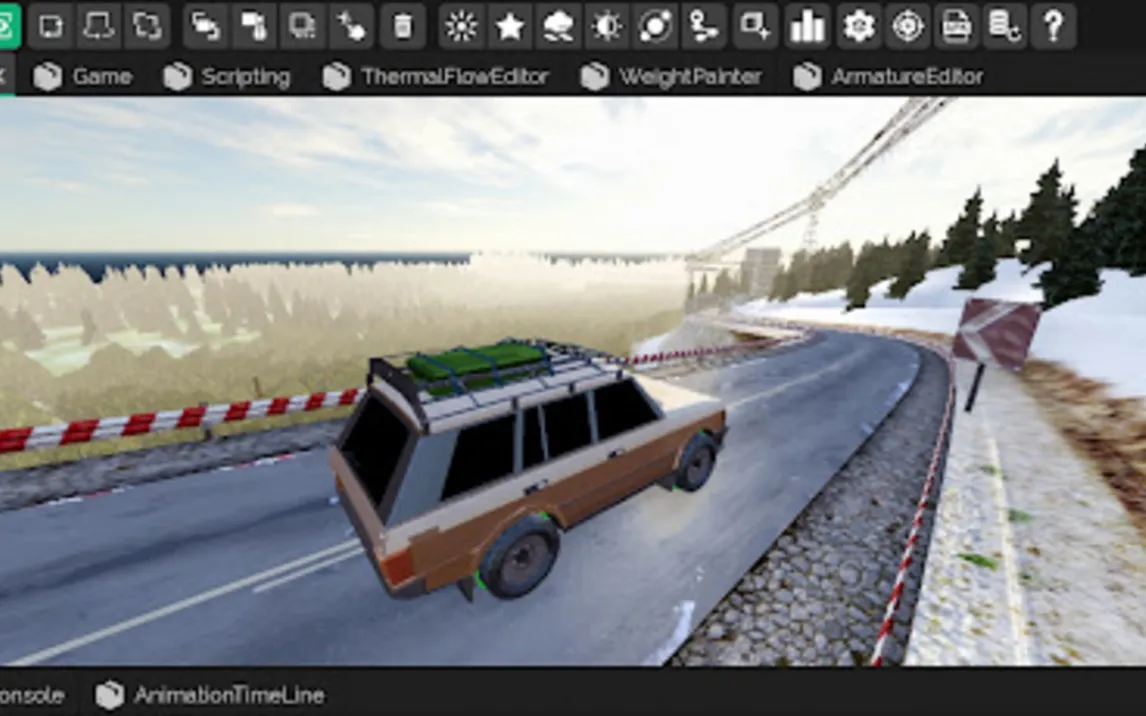Viewport: 1146px width, 716px height.
Task: Click the question mark help icon
Action: (1053, 27)
